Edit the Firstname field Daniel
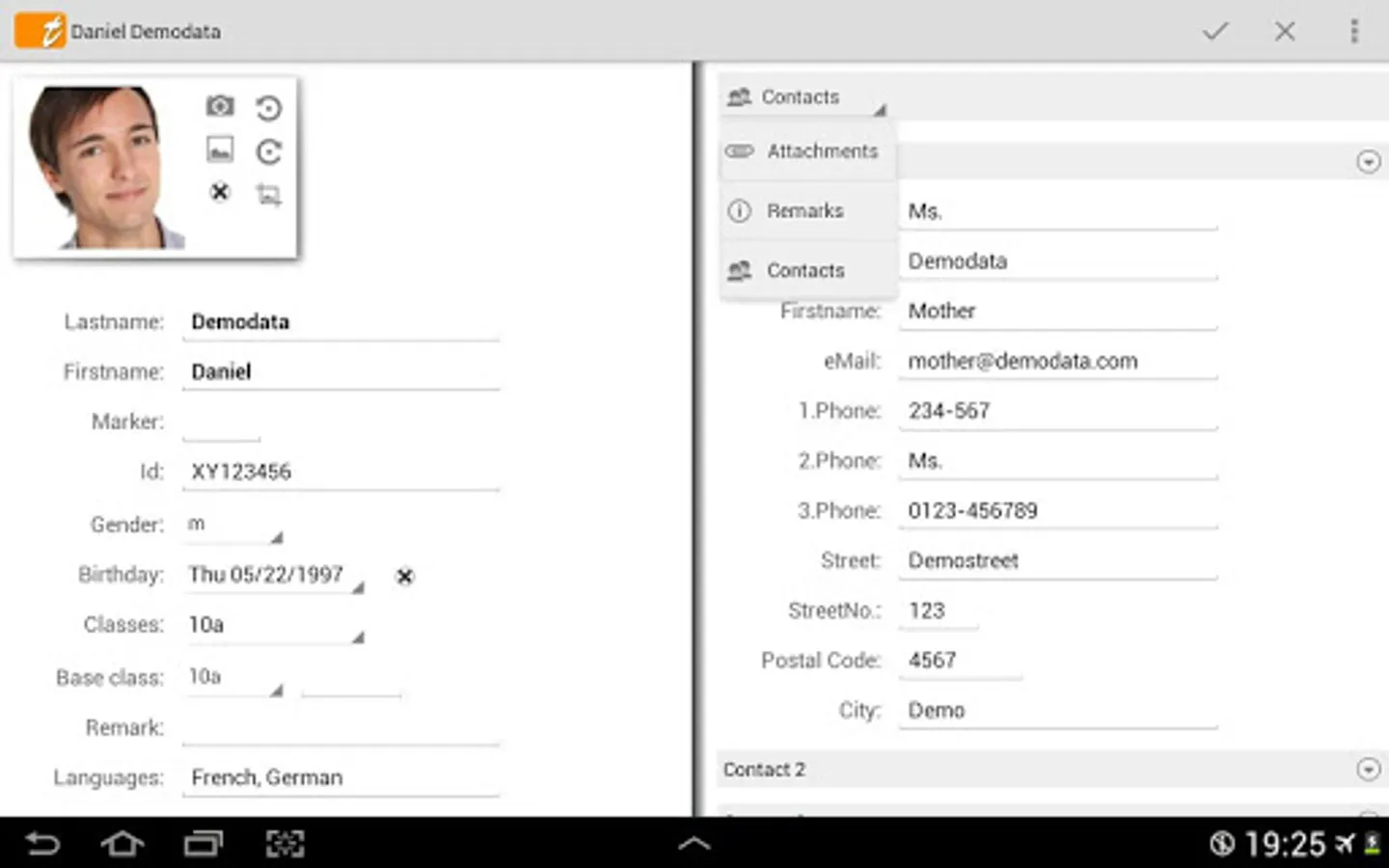Screen dimensions: 1389x868 coord(340,372)
